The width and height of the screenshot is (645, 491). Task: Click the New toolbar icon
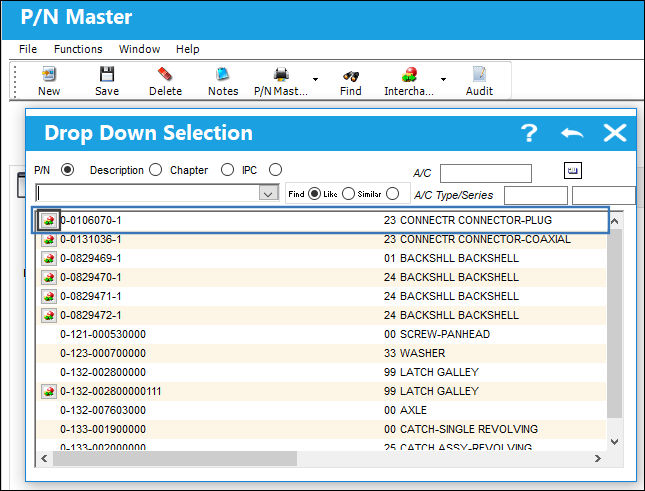[x=49, y=74]
